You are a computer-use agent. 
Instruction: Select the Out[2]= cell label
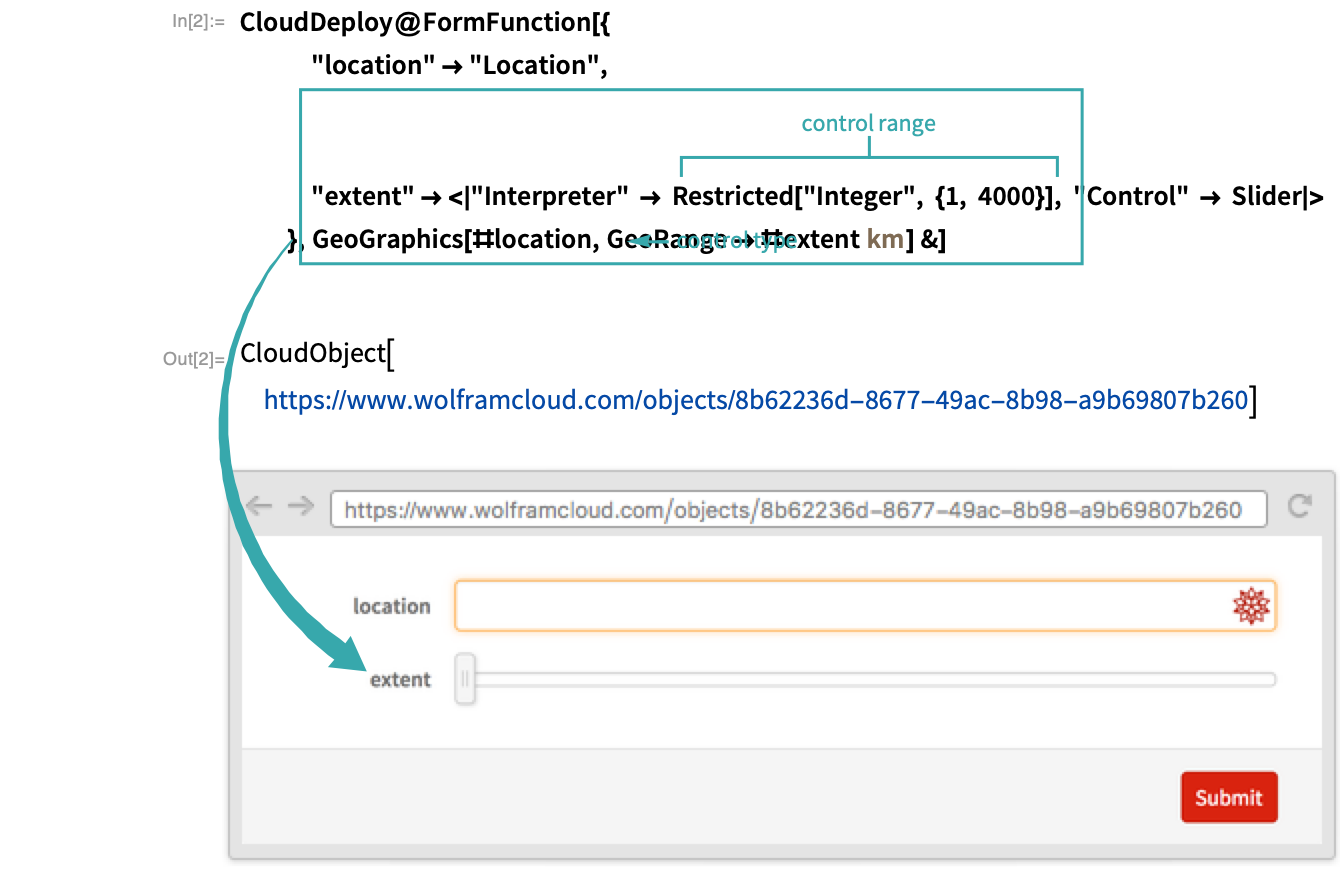[194, 359]
